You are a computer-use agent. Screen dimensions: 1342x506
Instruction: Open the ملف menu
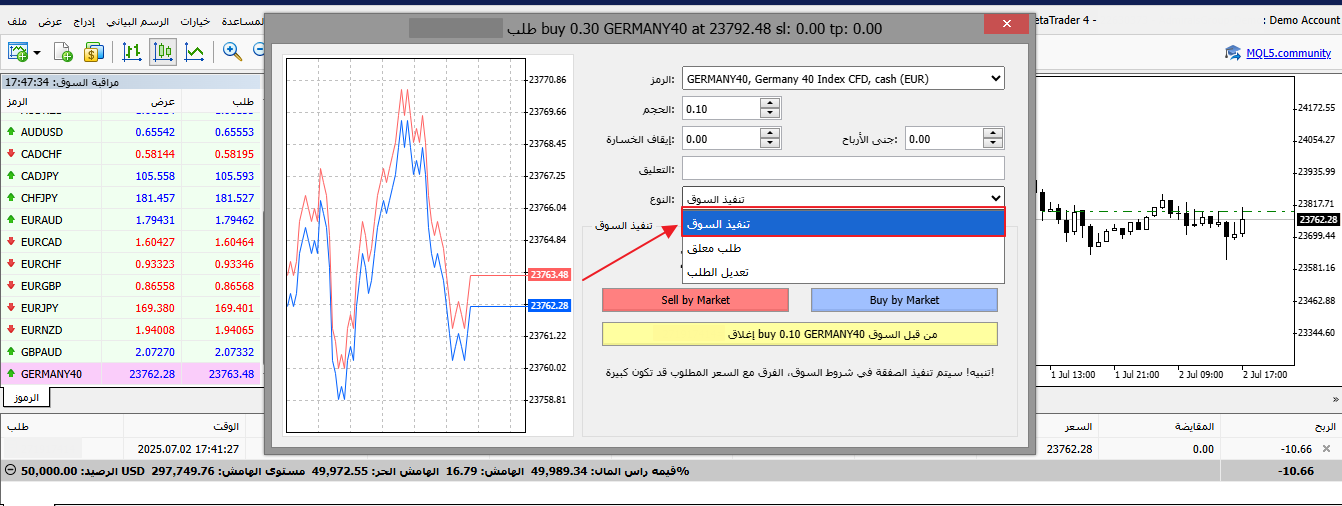coord(18,21)
